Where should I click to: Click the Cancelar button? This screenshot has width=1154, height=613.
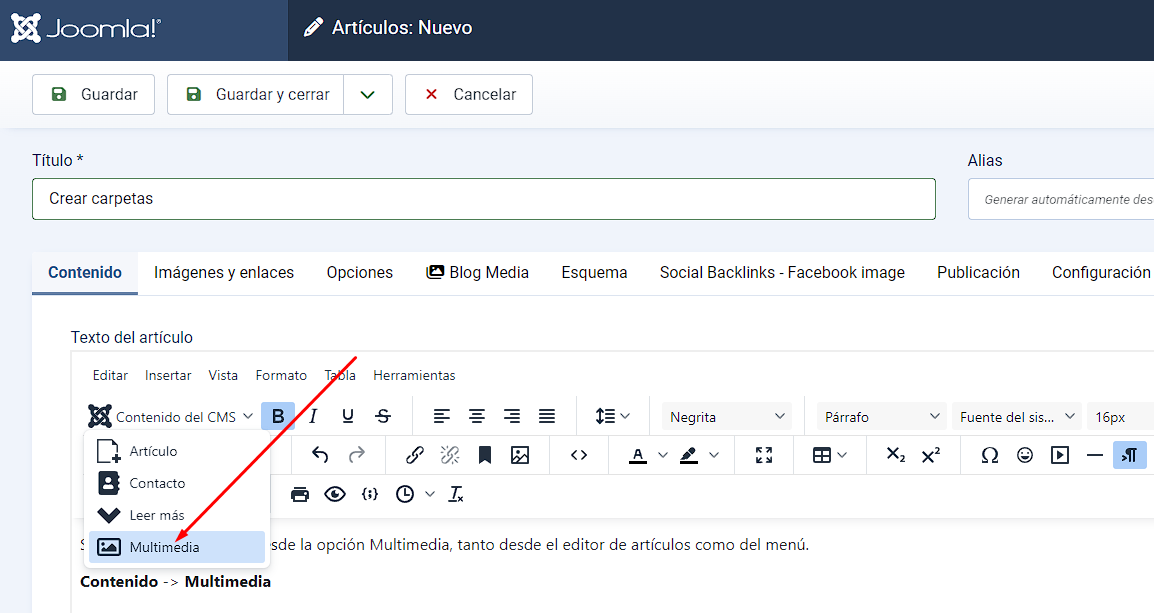coord(468,94)
